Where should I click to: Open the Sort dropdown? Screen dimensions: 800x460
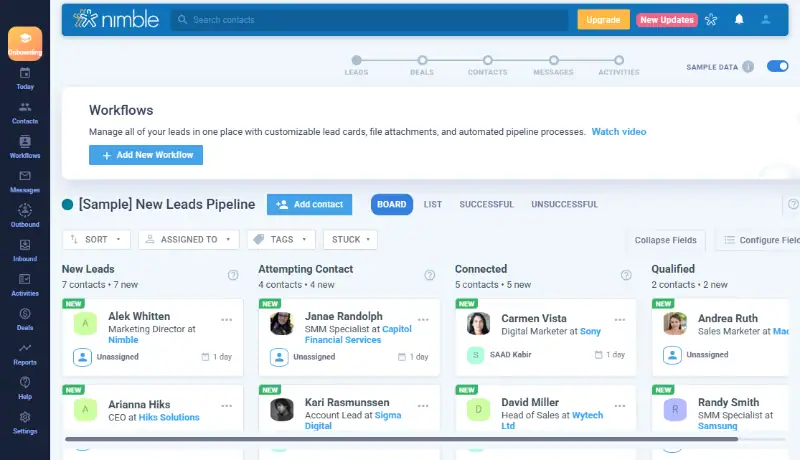(x=96, y=239)
